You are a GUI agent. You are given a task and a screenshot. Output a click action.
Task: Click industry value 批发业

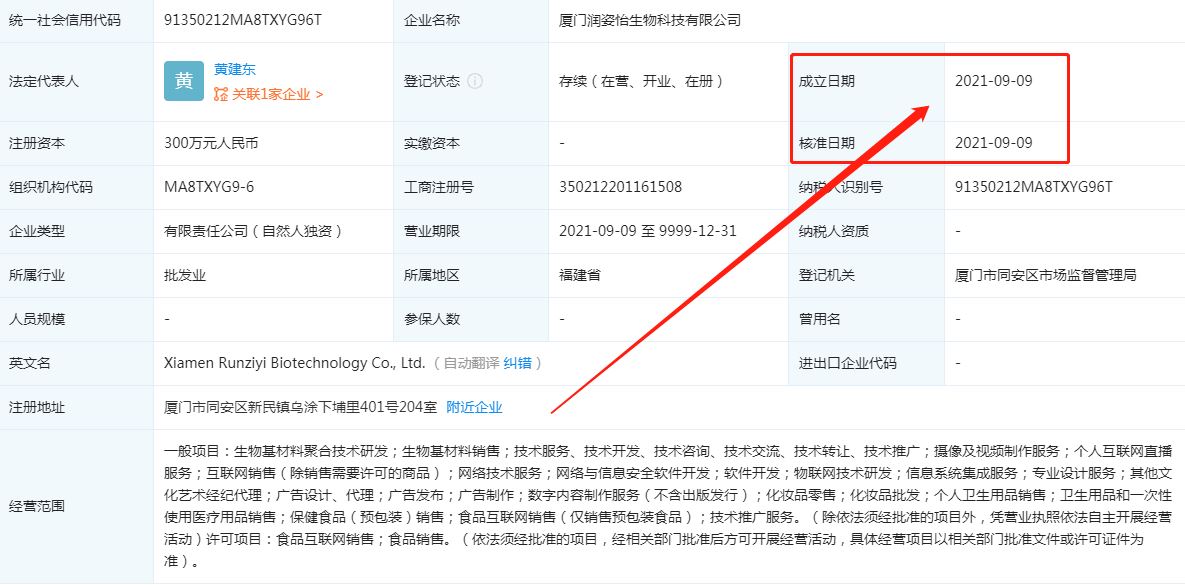click(x=185, y=275)
